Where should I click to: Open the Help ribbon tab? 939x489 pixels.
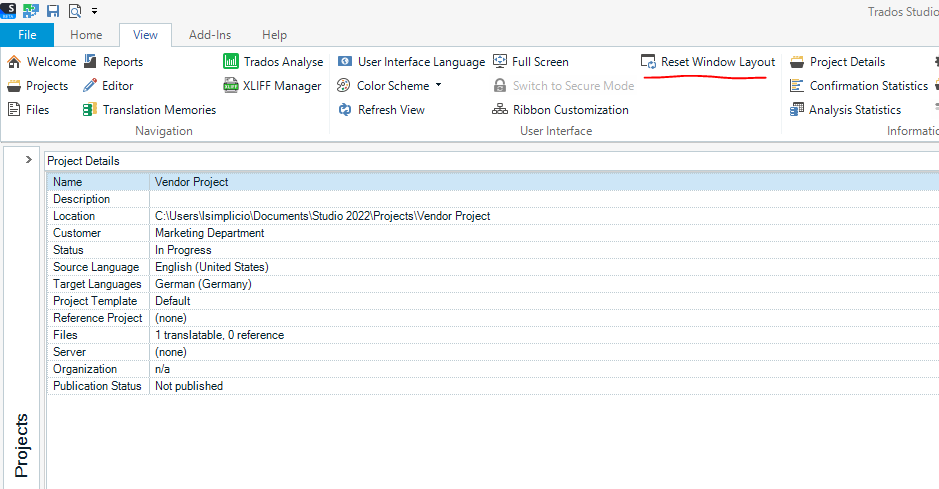point(274,35)
